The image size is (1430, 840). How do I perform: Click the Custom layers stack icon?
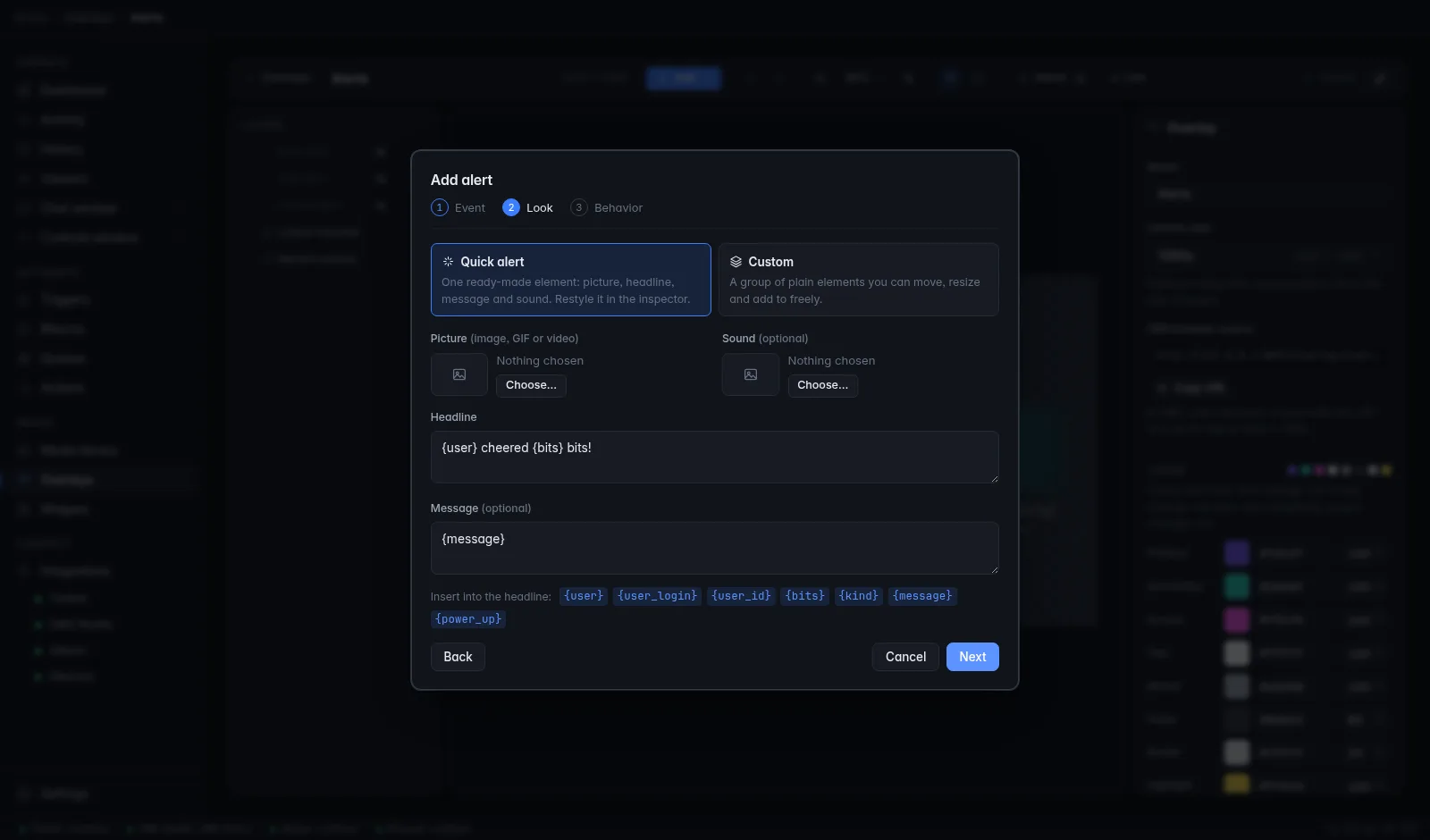pos(736,262)
